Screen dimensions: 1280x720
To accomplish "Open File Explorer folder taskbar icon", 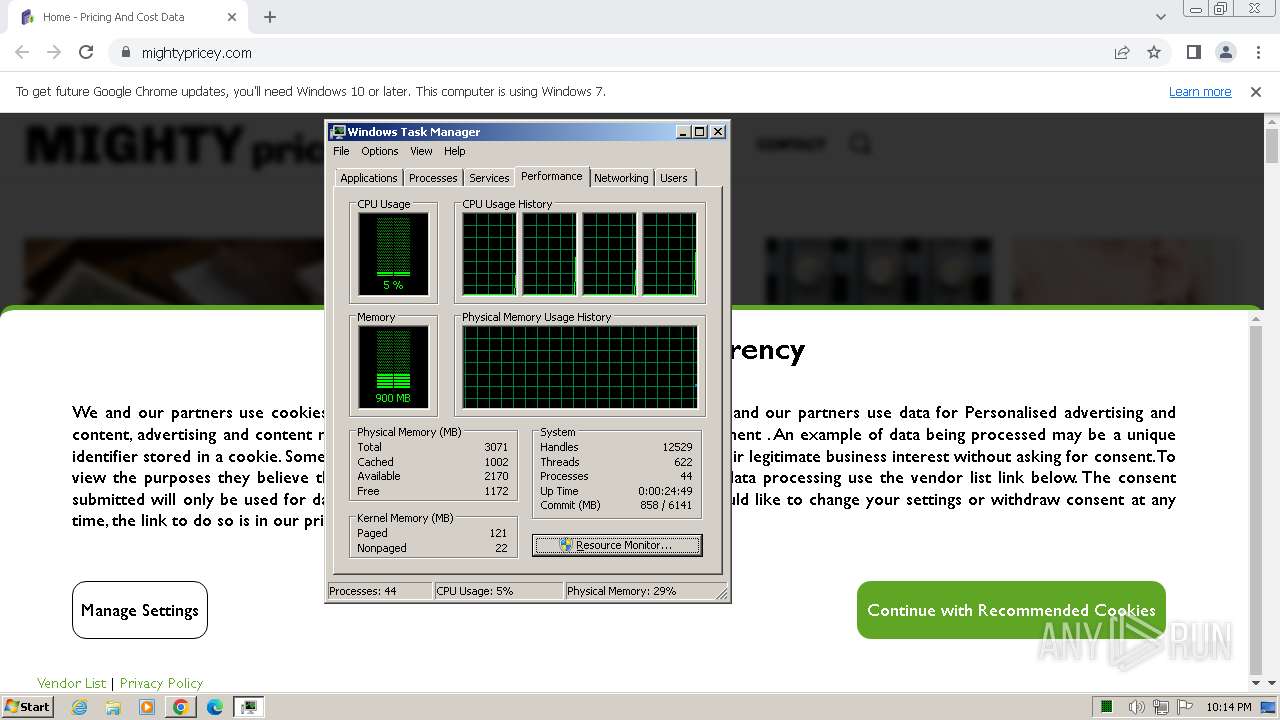I will click(x=113, y=707).
